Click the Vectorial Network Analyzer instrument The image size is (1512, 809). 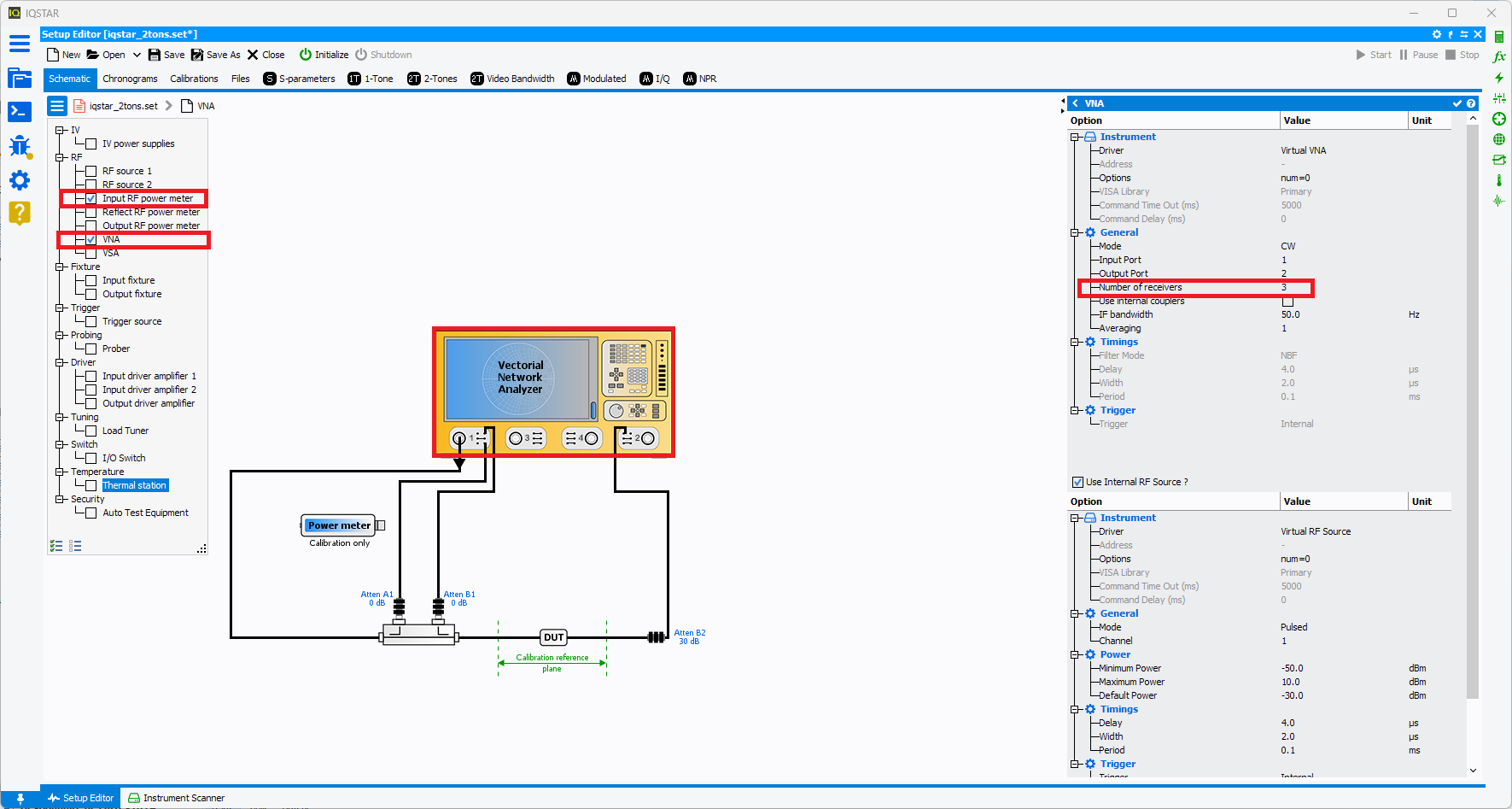pyautogui.click(x=553, y=392)
